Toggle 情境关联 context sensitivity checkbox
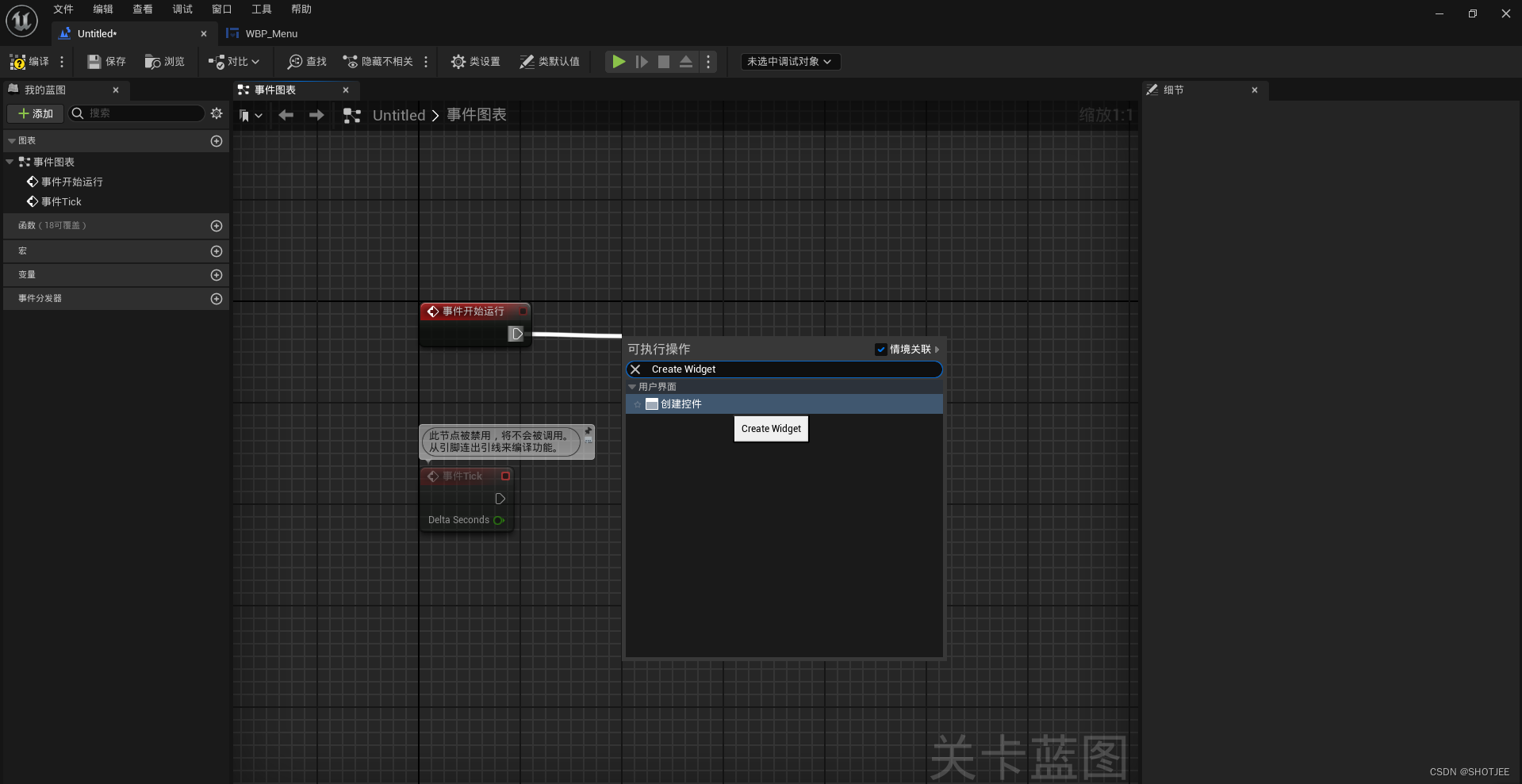This screenshot has width=1522, height=784. (880, 349)
